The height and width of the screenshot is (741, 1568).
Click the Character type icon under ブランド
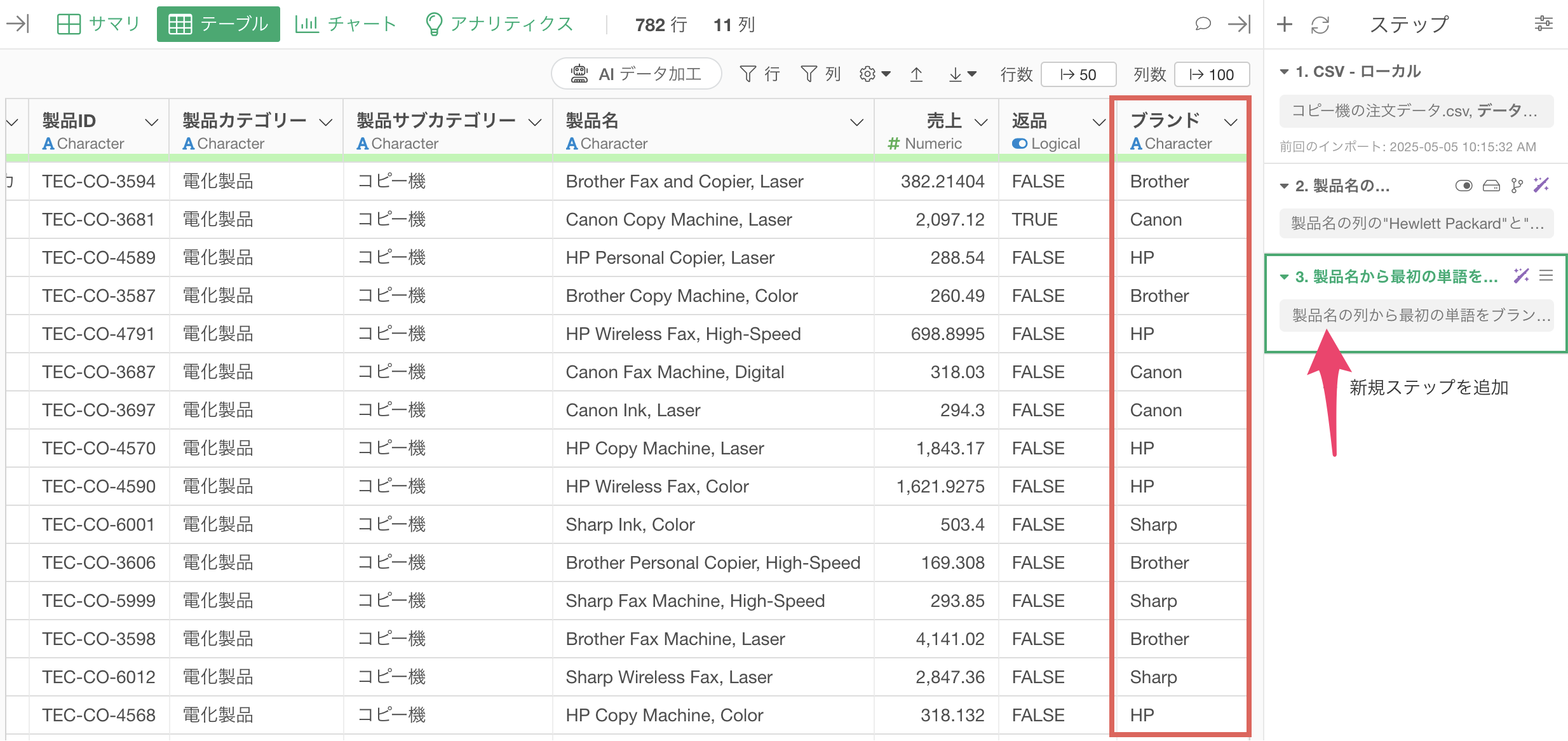point(1137,144)
